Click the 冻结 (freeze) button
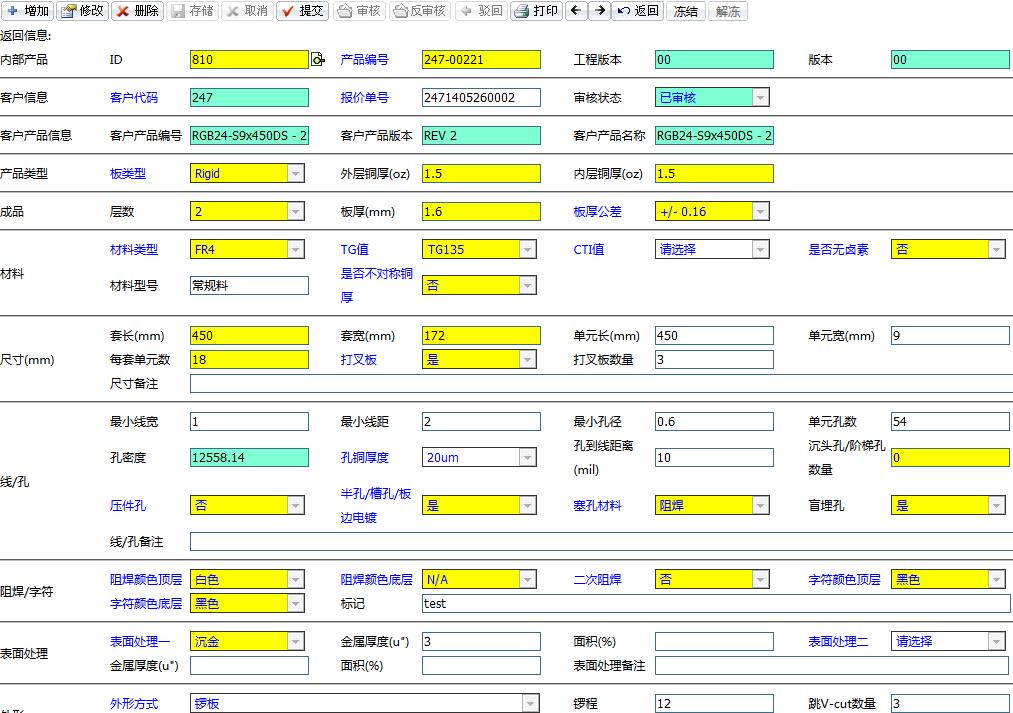Image resolution: width=1013 pixels, height=713 pixels. point(685,11)
